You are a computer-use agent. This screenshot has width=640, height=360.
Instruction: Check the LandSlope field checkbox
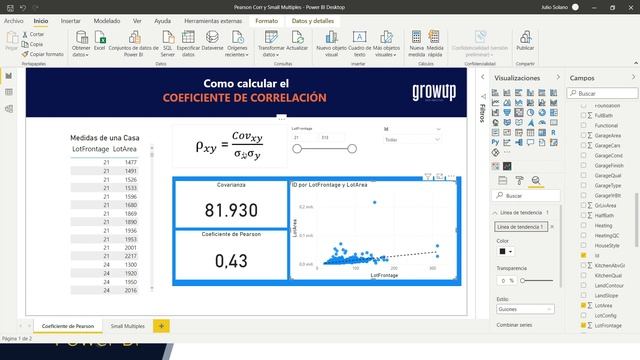pos(583,295)
